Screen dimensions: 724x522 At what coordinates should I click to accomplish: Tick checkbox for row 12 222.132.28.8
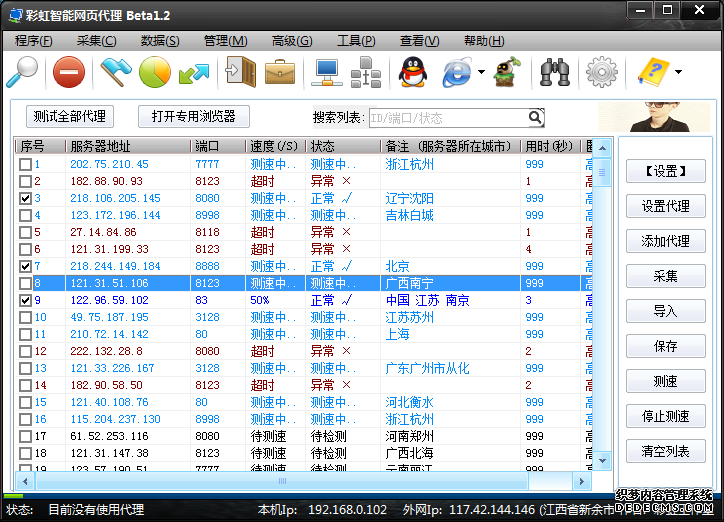pyautogui.click(x=25, y=351)
